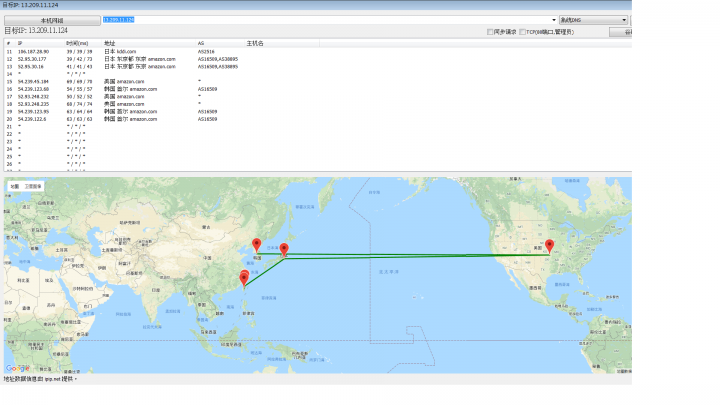The width and height of the screenshot is (720, 405).
Task: Click latency 63 / 63 / 63
Action: click(79, 119)
